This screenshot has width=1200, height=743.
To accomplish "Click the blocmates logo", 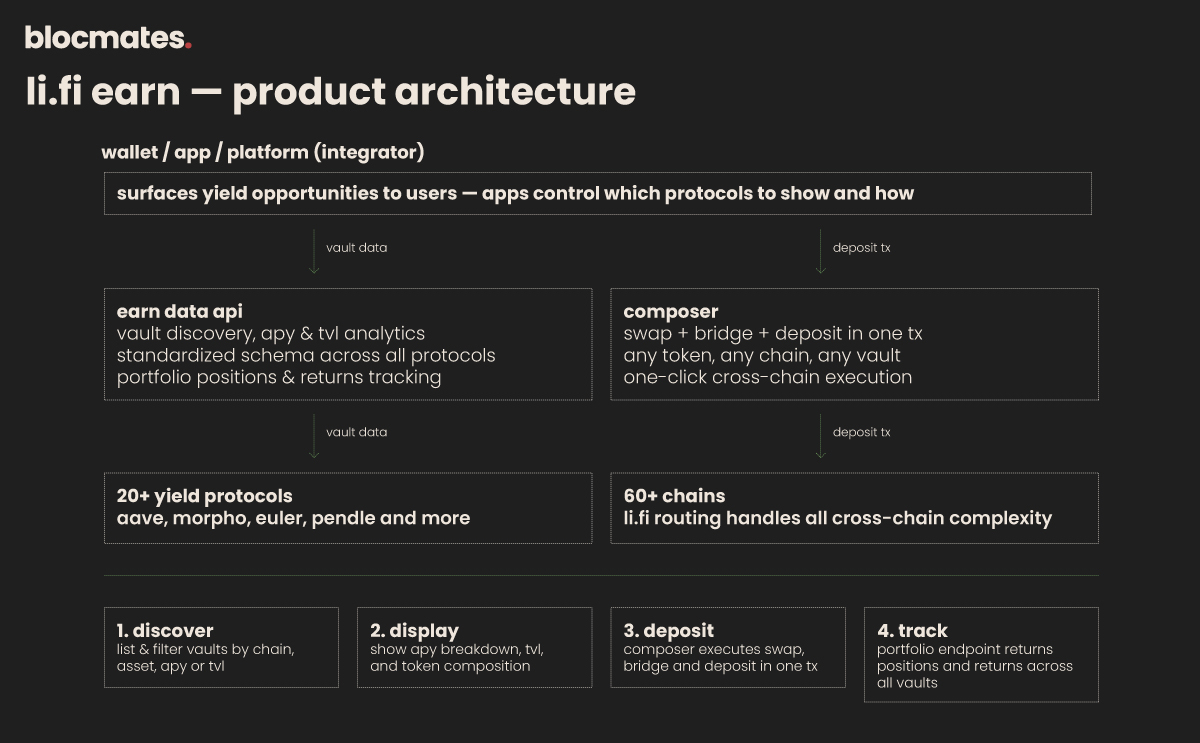I will click(108, 38).
